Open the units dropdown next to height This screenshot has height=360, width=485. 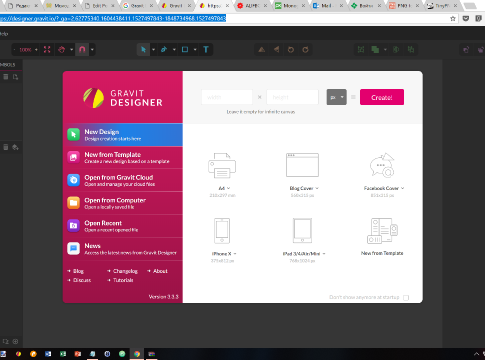tap(336, 97)
